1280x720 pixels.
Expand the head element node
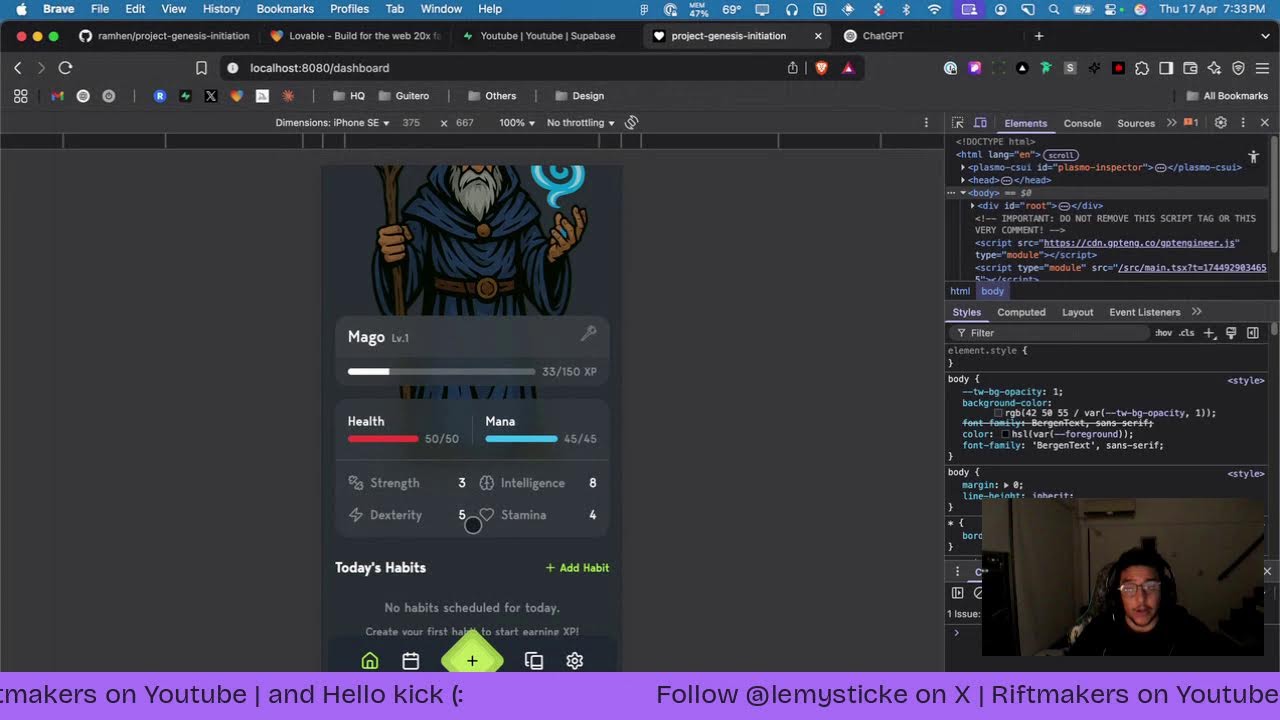[963, 180]
